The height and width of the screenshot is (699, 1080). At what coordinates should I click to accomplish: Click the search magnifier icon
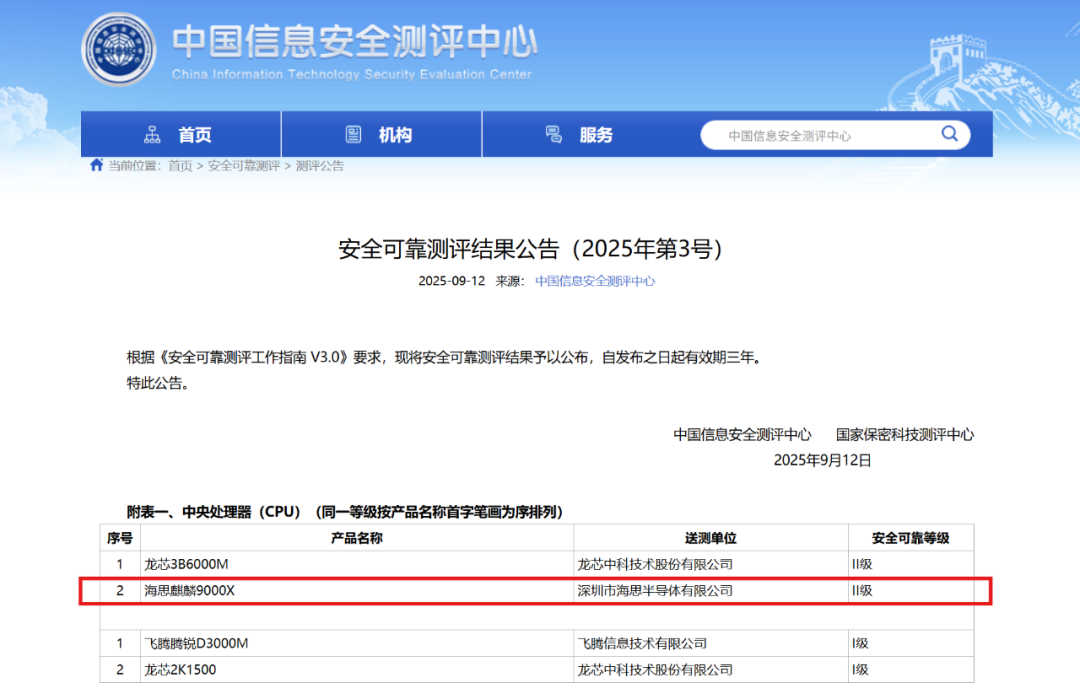pos(950,135)
